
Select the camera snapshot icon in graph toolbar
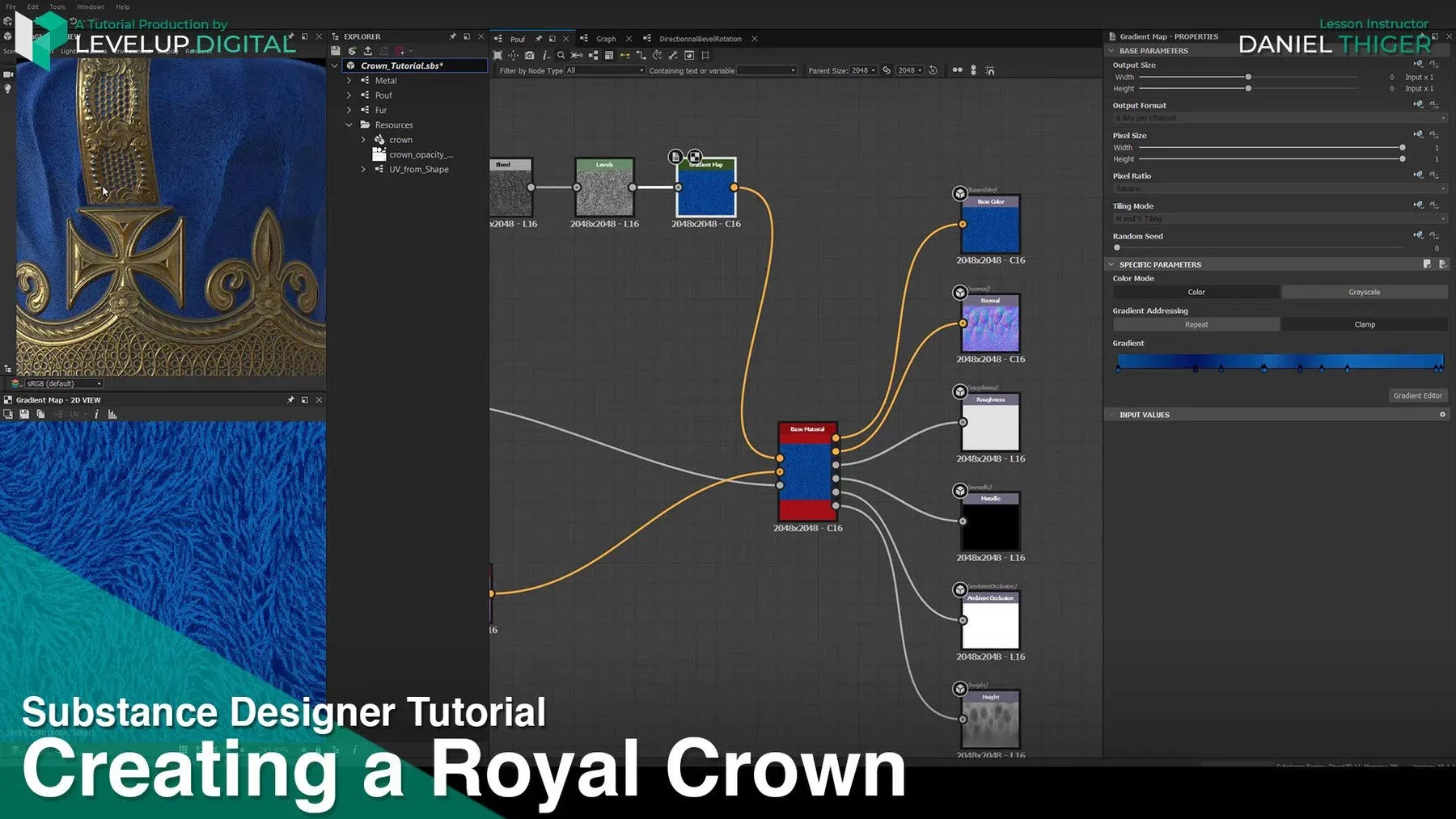529,56
